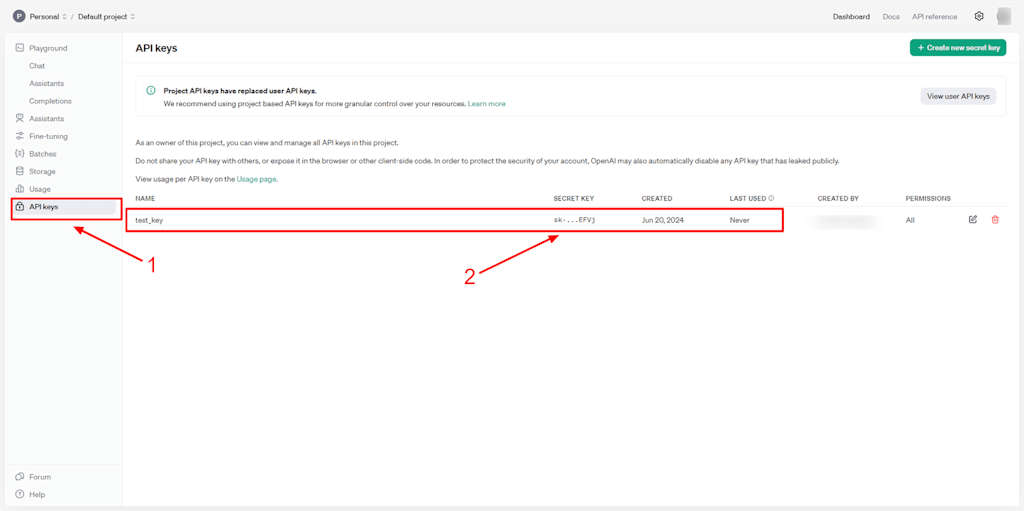This screenshot has height=511, width=1024.
Task: Click the Storage database icon
Action: (x=20, y=172)
